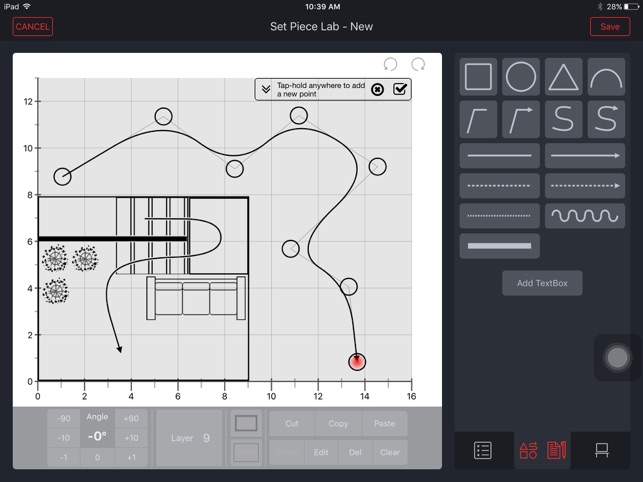Confirm curve points with the checkmark
The image size is (643, 482).
tap(400, 89)
